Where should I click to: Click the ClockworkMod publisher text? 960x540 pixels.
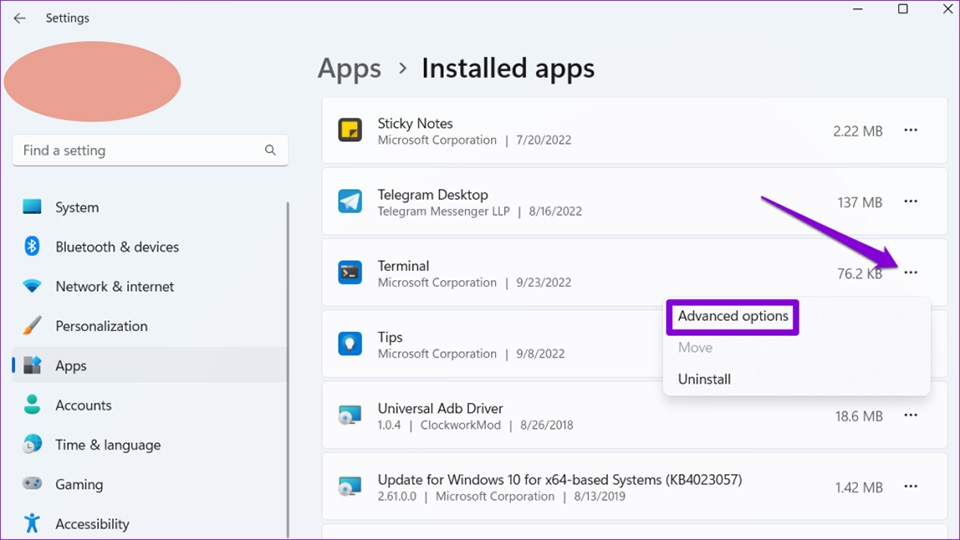click(460, 425)
